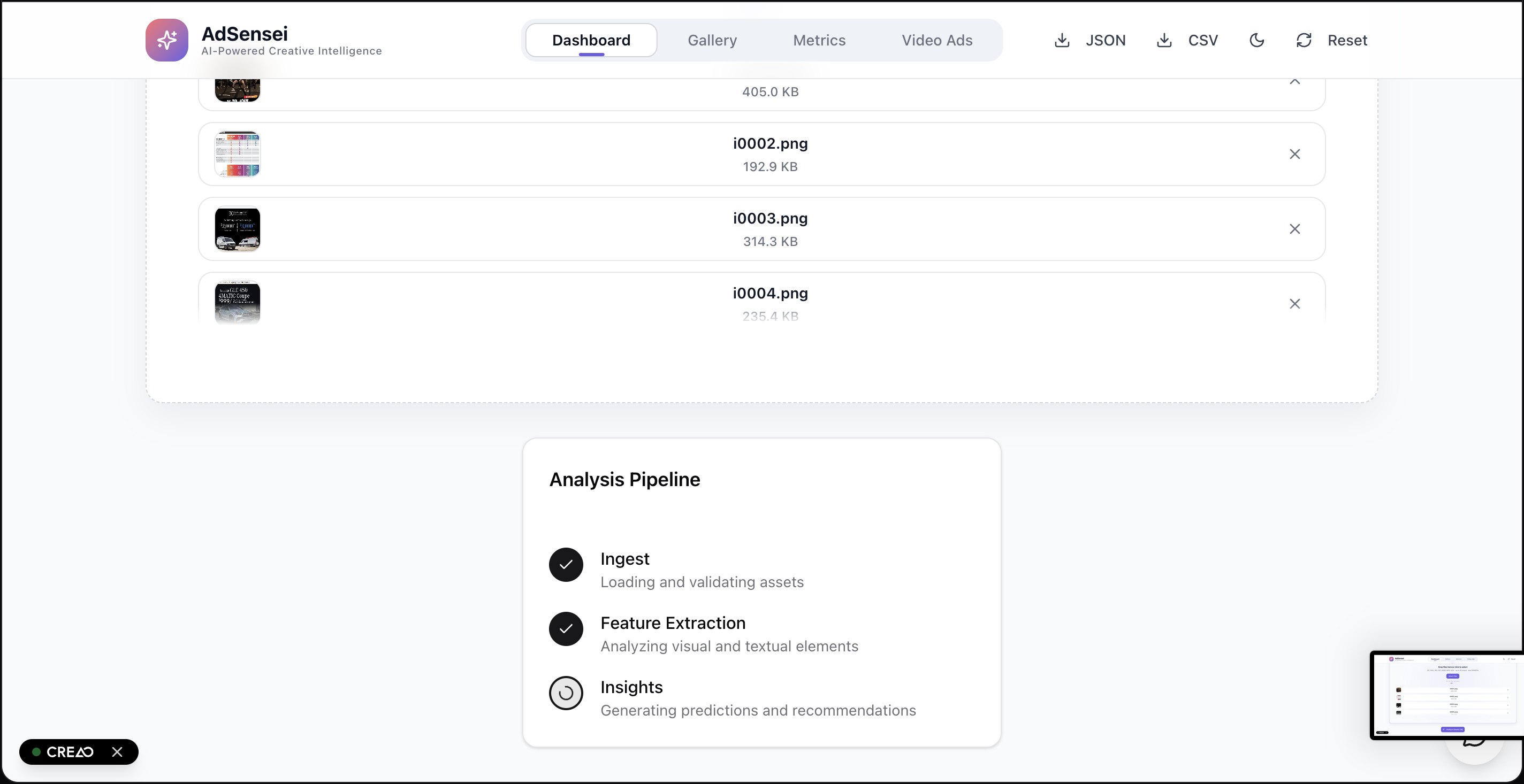Select the Dashboard tab
Viewport: 1524px width, 784px height.
591,40
